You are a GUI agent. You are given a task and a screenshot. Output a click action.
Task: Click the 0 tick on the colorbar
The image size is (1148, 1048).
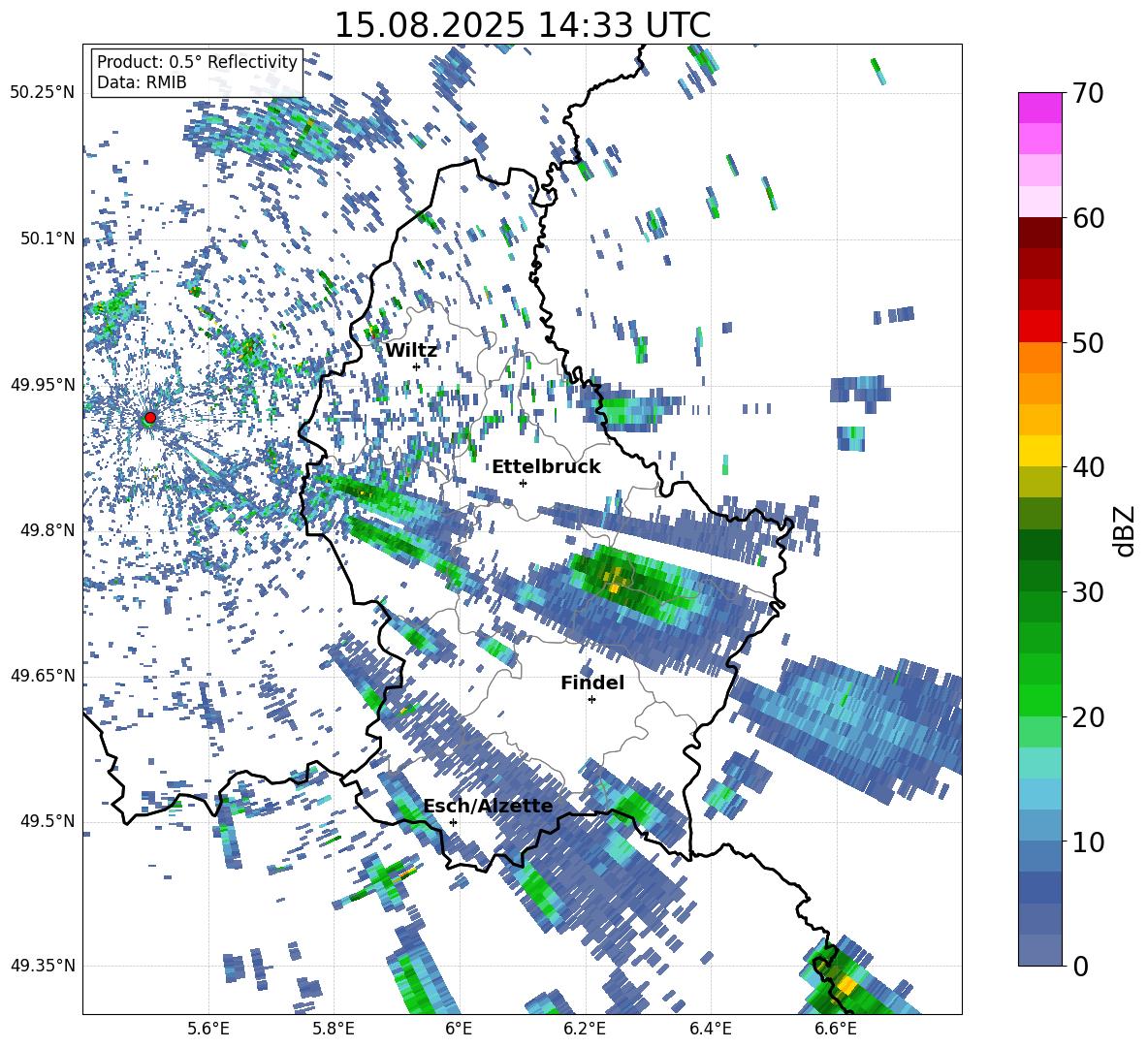click(x=1080, y=966)
